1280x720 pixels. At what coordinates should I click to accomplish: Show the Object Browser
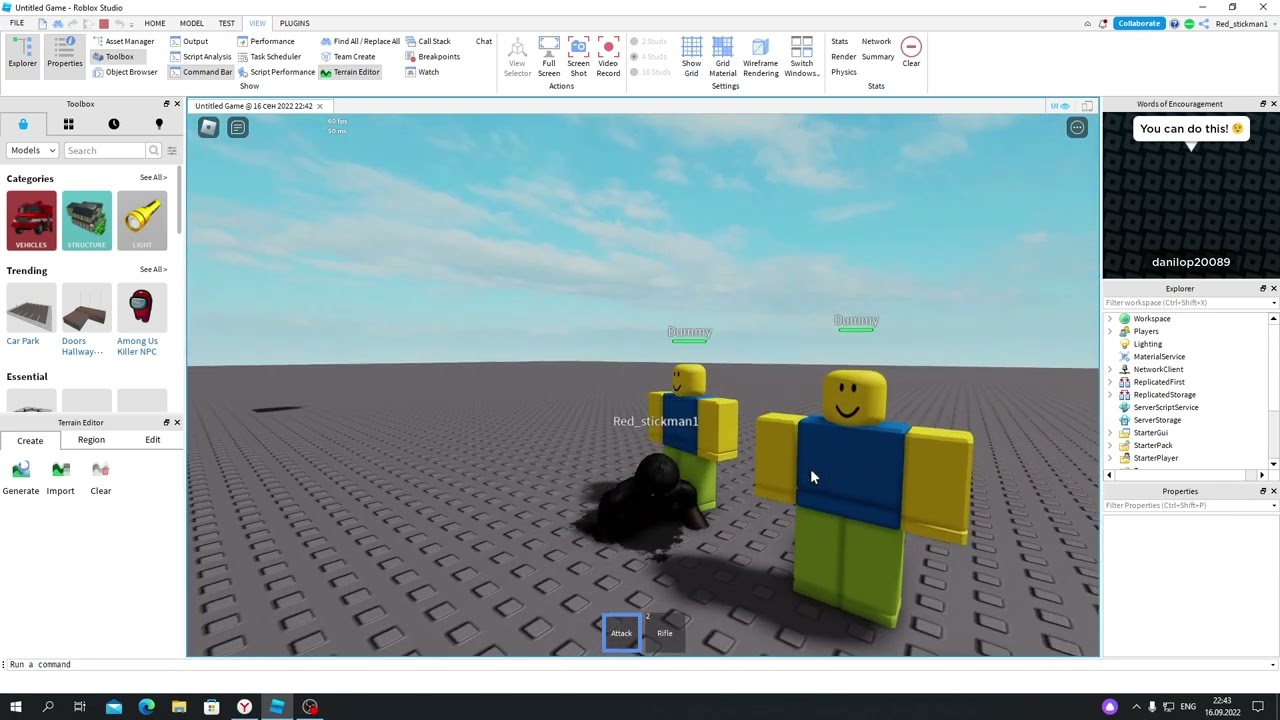125,72
